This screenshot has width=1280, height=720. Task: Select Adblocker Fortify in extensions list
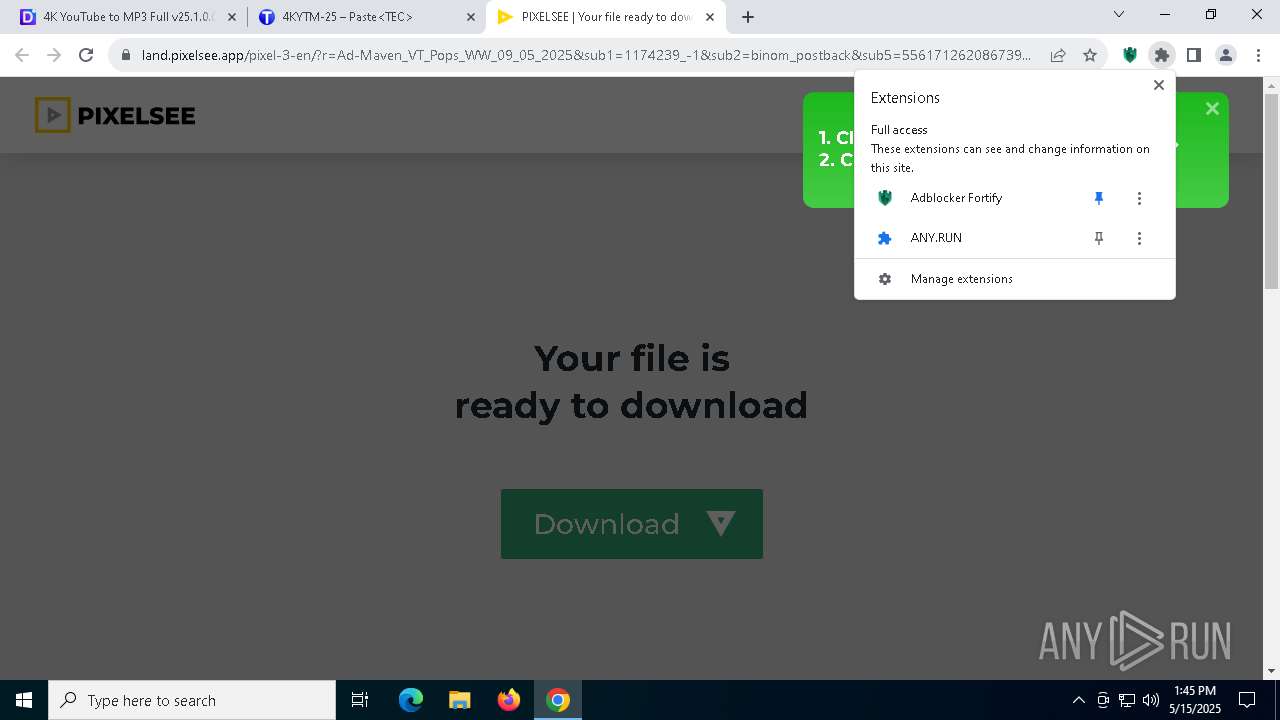[x=956, y=198]
